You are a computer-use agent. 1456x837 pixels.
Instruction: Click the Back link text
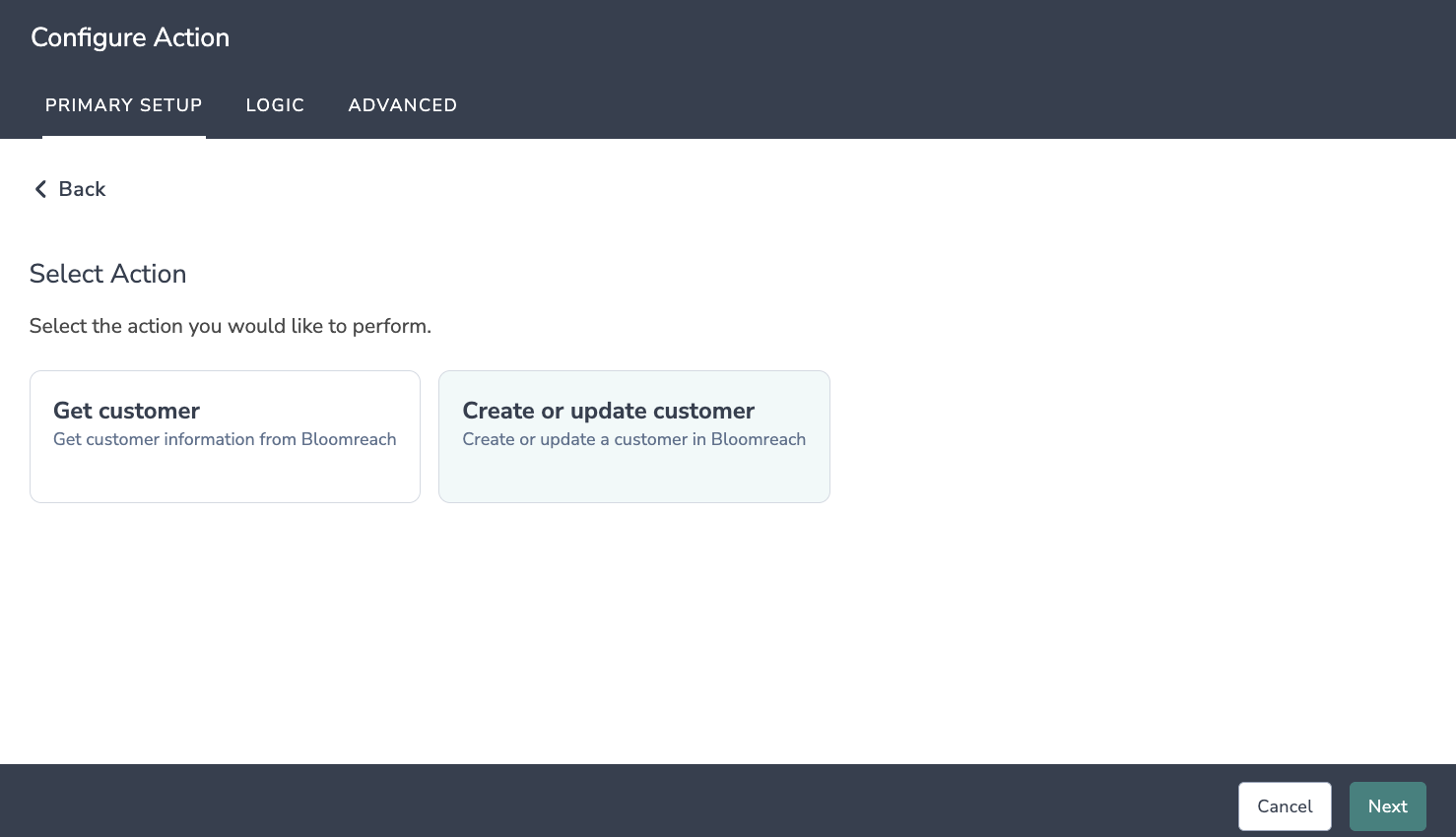(82, 189)
